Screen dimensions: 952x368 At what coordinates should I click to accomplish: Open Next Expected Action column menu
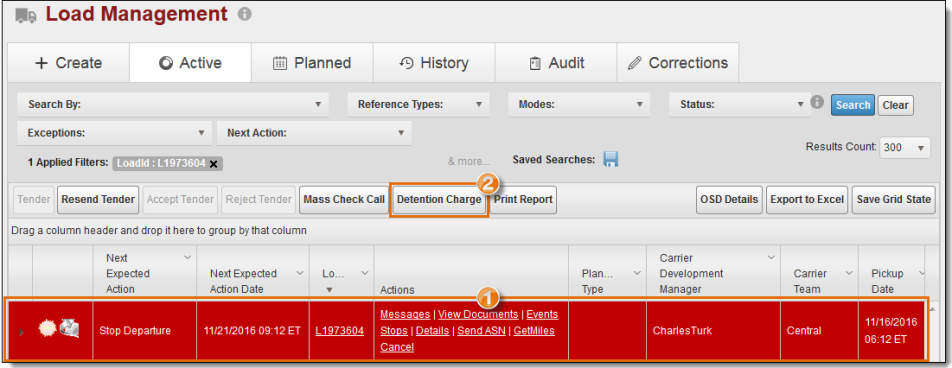point(187,257)
